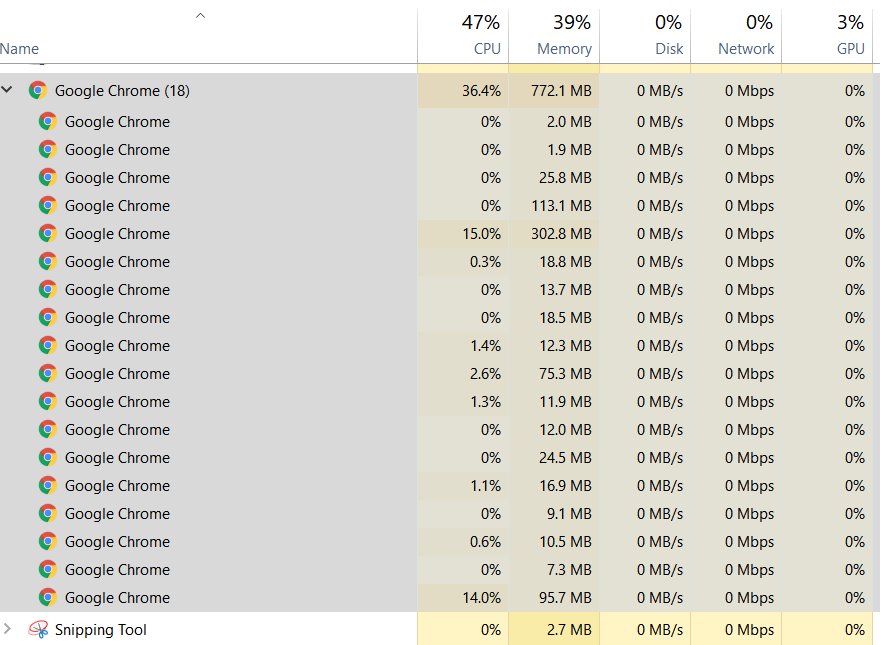This screenshot has height=645, width=880.
Task: Select Chrome process icon using 16.9 MB
Action: 48,485
